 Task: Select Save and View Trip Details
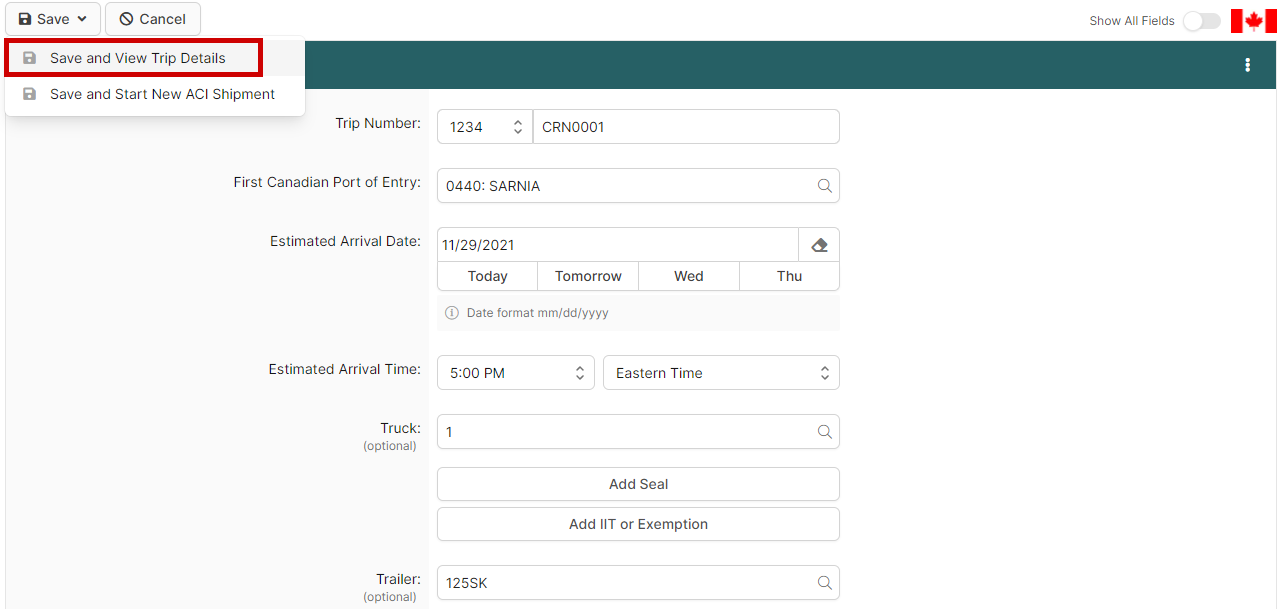pyautogui.click(x=137, y=58)
